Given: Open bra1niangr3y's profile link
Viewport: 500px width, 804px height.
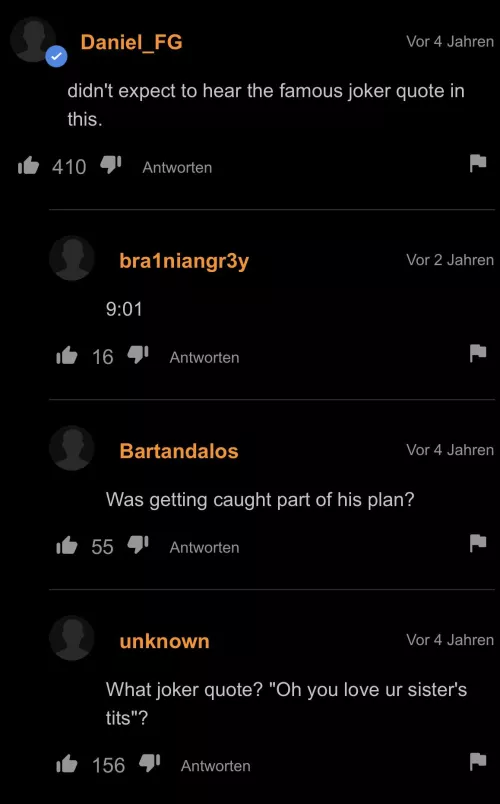Looking at the screenshot, I should point(184,261).
